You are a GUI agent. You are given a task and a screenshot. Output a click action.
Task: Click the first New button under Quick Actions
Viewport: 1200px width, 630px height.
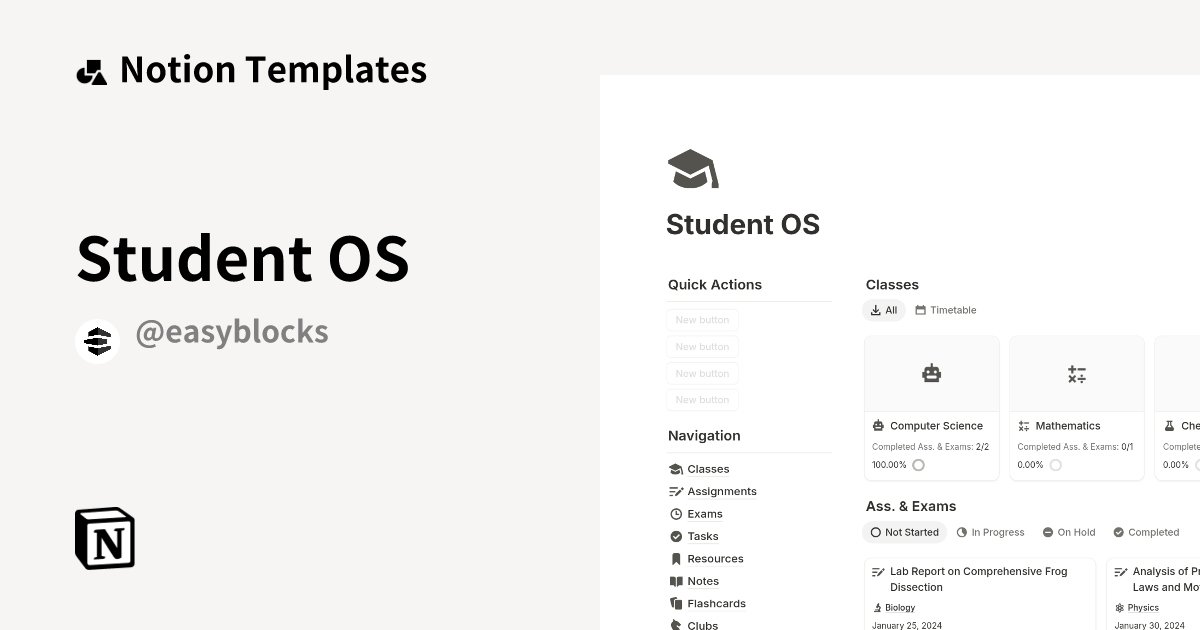[x=702, y=319]
